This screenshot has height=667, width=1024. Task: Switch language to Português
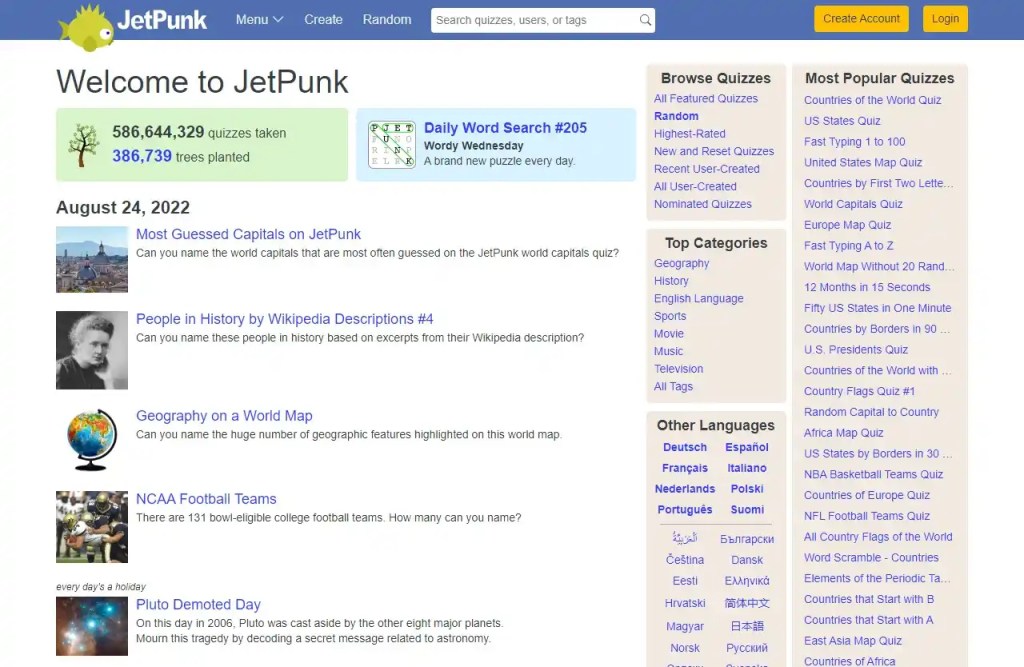coord(684,510)
